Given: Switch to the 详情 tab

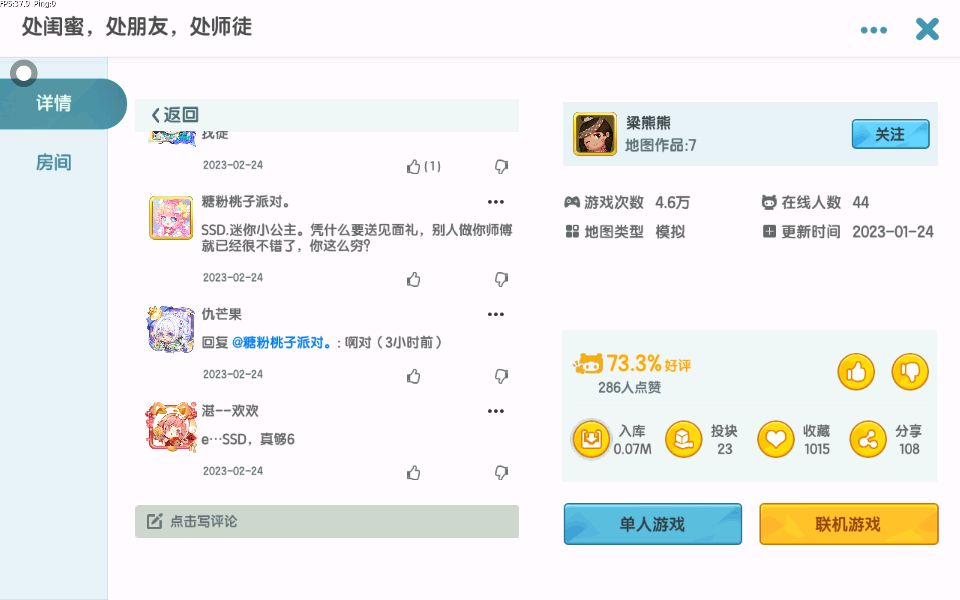Looking at the screenshot, I should click(x=55, y=103).
